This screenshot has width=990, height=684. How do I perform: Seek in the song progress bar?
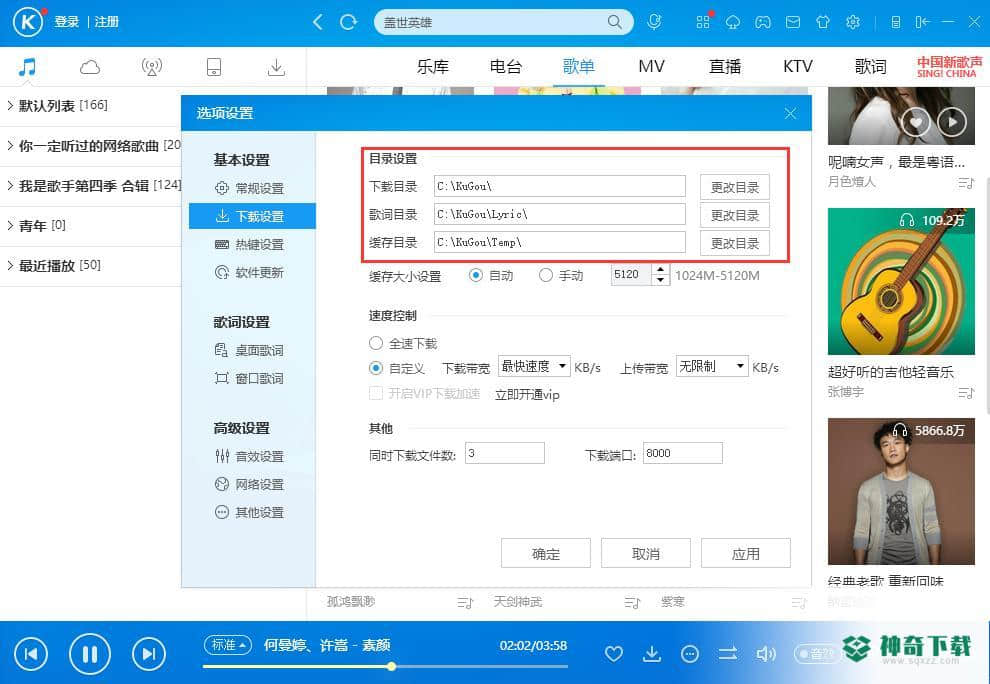(x=385, y=666)
